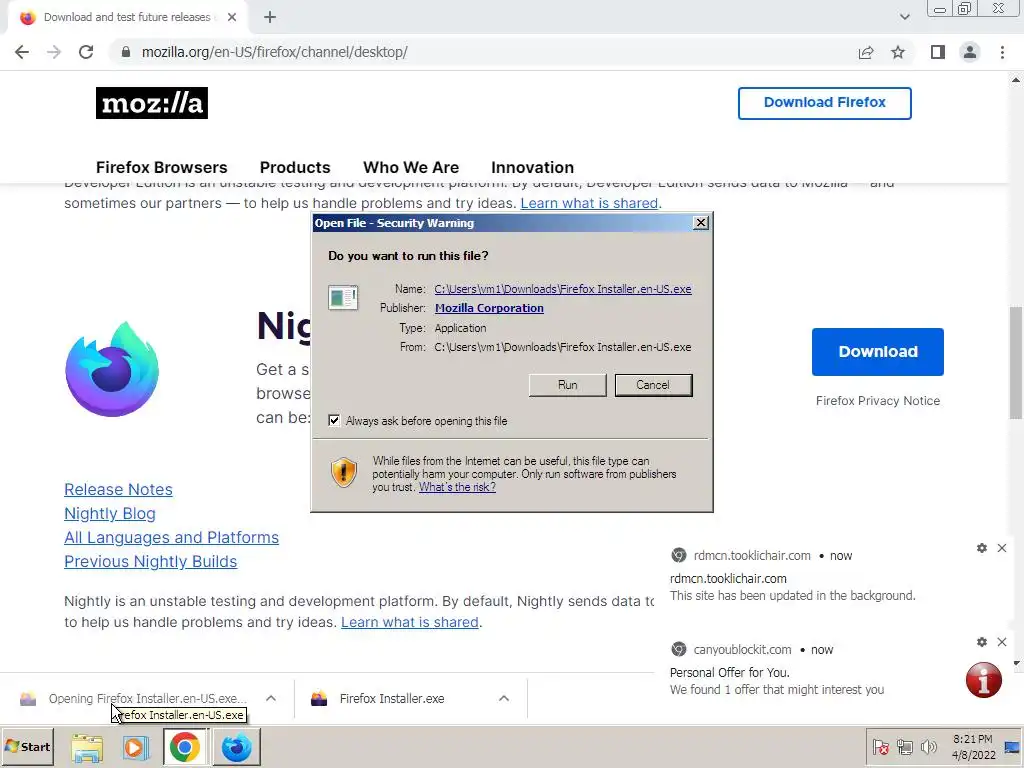Cancel the security warning dialog
1024x768 pixels.
click(x=653, y=385)
